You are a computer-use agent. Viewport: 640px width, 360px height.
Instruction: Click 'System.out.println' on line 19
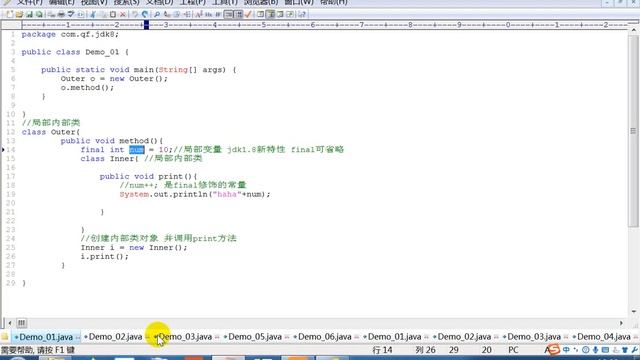163,194
